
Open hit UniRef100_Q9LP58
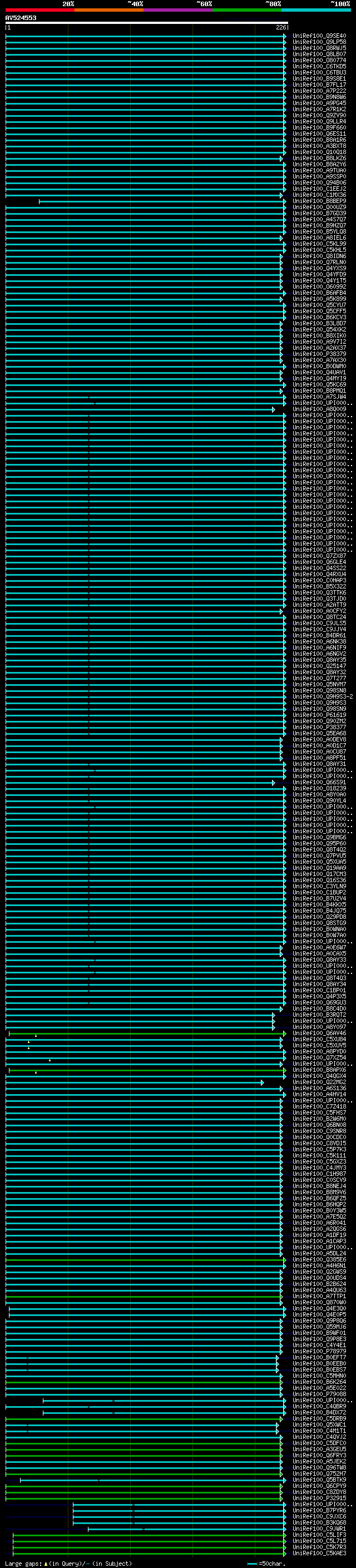click(319, 42)
